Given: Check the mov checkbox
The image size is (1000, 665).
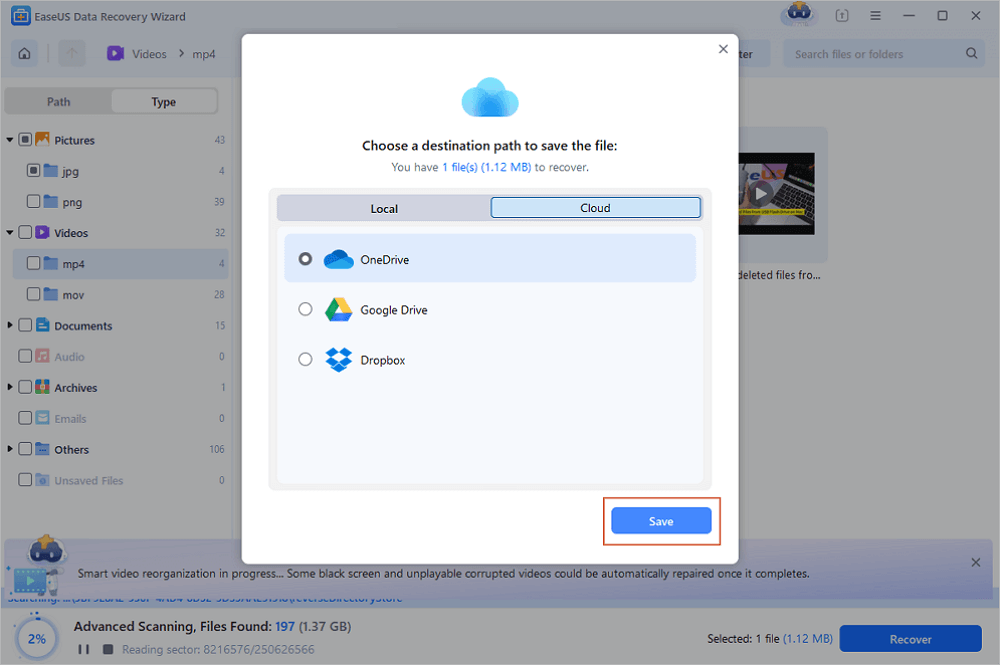Looking at the screenshot, I should [33, 294].
